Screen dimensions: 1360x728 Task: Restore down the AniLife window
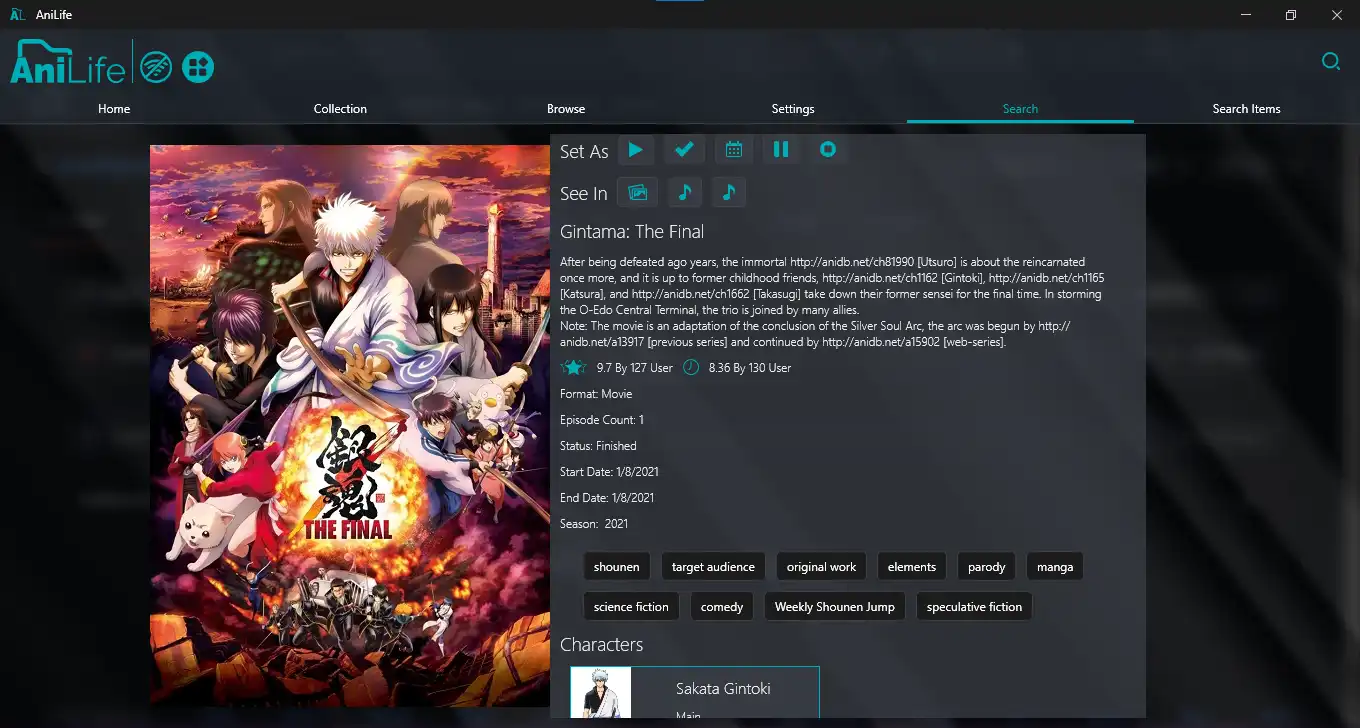tap(1291, 15)
